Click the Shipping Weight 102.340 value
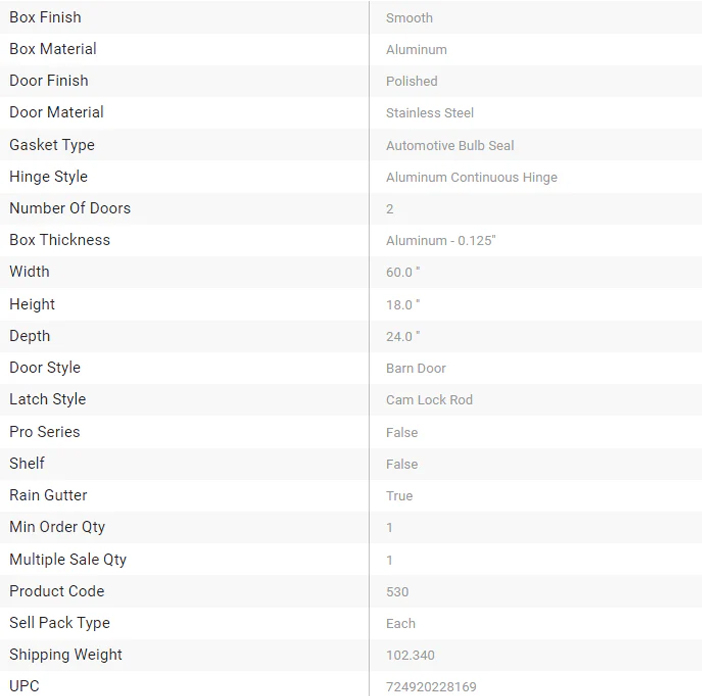Screen dimensions: 702x696 (410, 656)
